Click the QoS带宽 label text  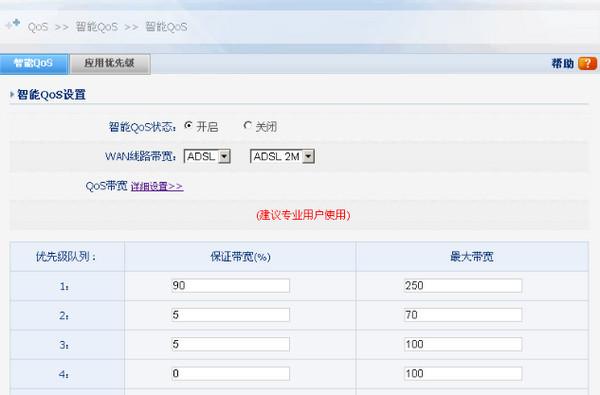click(106, 186)
